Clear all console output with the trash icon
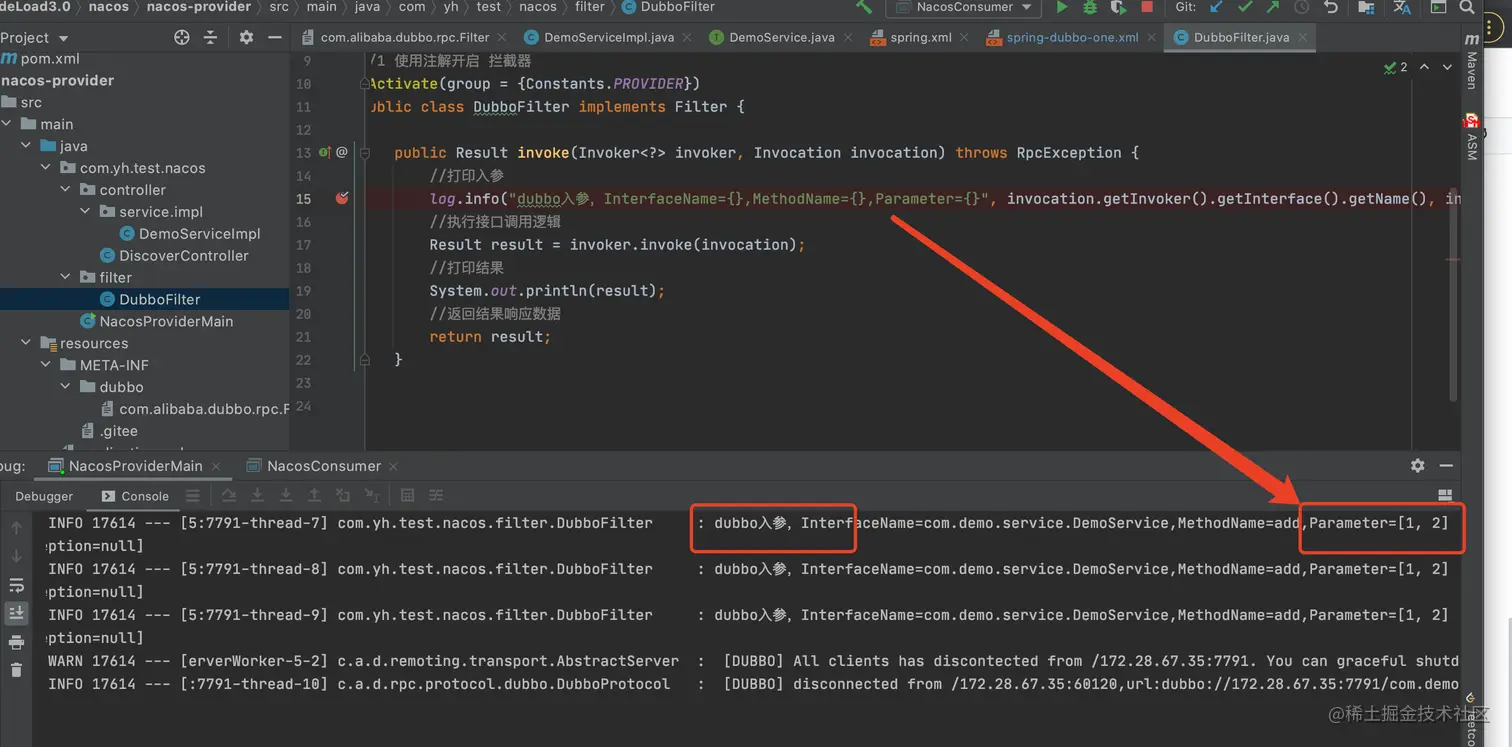1512x747 pixels. click(x=16, y=669)
